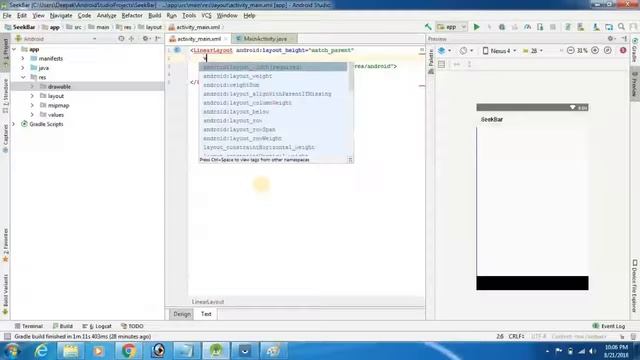Select the Text editor tab
The width and height of the screenshot is (640, 360).
(x=206, y=314)
